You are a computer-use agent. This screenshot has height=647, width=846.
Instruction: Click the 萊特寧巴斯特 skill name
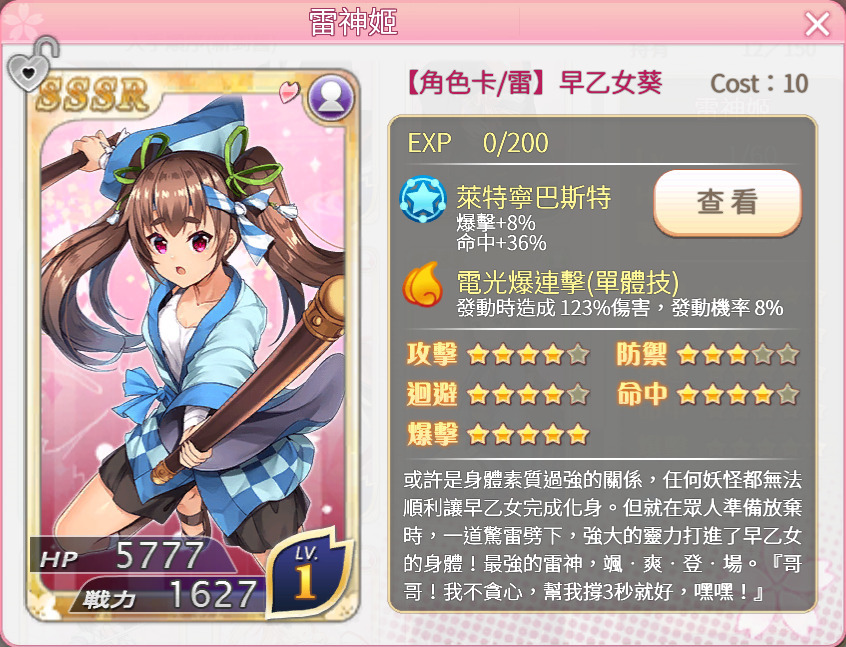pos(534,197)
